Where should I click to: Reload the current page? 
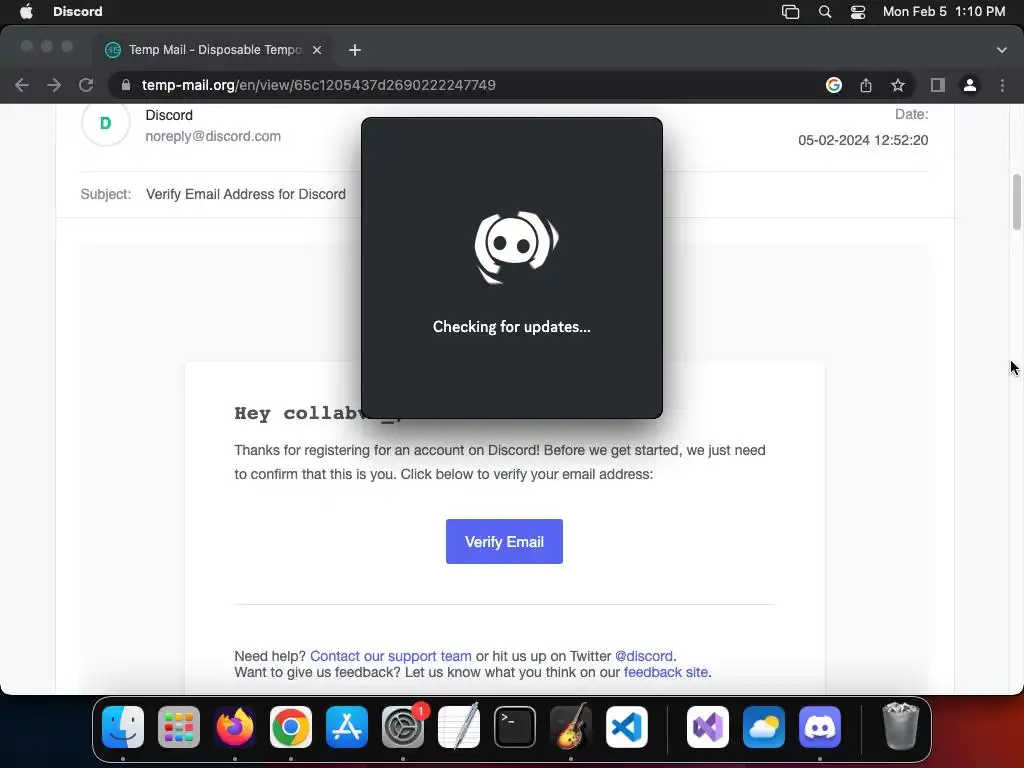pos(86,85)
